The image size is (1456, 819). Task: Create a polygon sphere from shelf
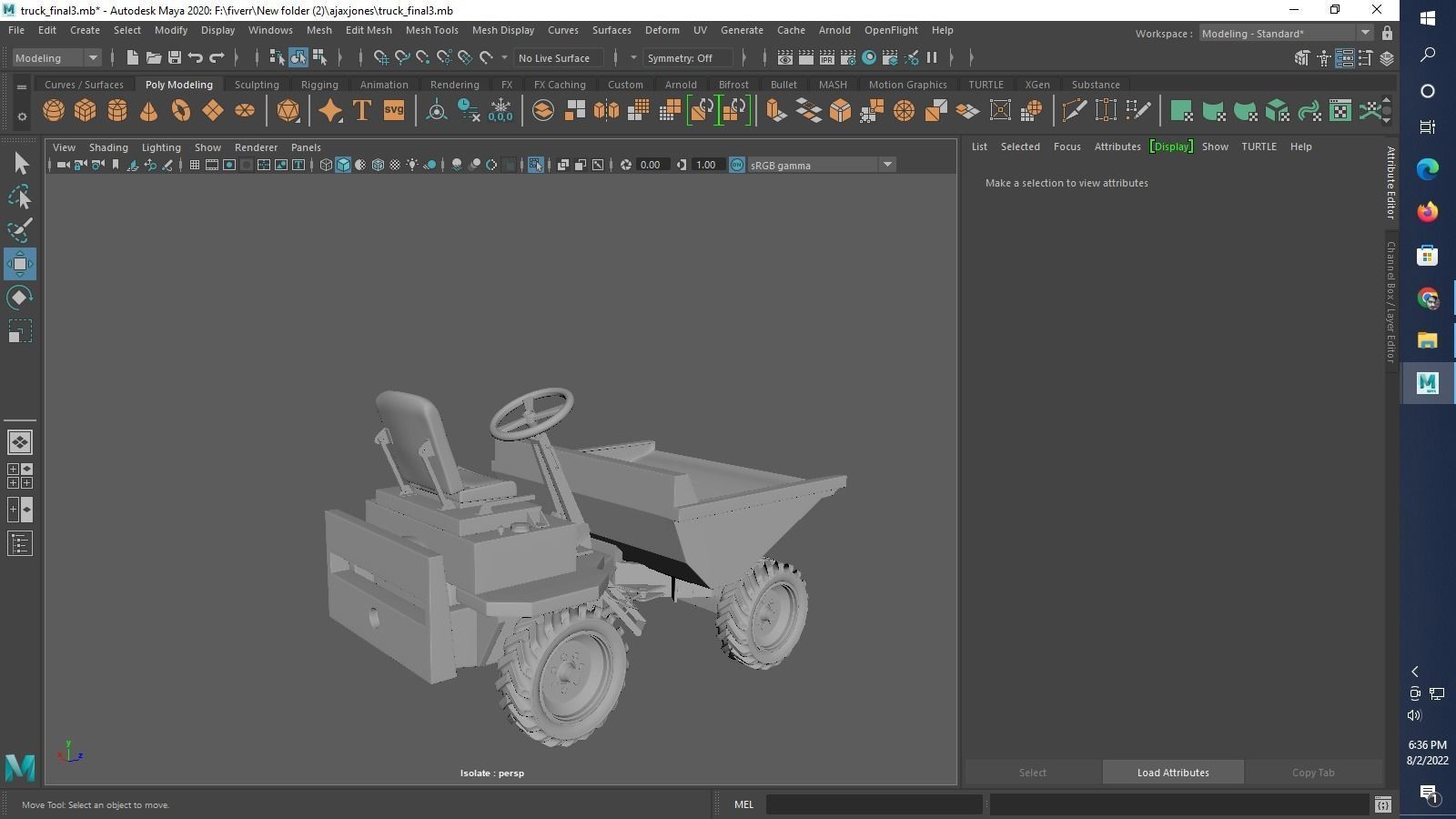pos(54,111)
